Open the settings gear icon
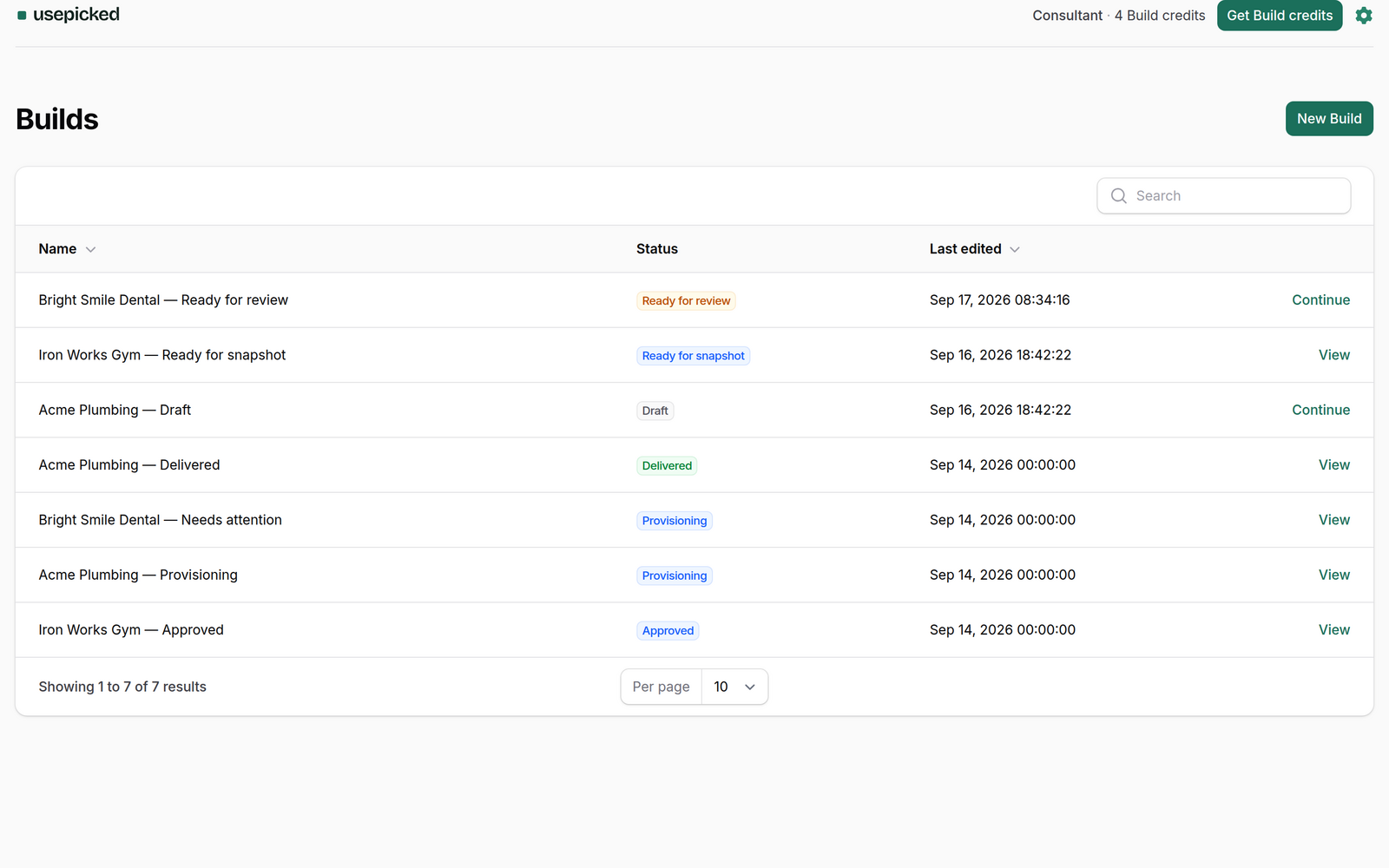Image resolution: width=1389 pixels, height=868 pixels. tap(1364, 16)
